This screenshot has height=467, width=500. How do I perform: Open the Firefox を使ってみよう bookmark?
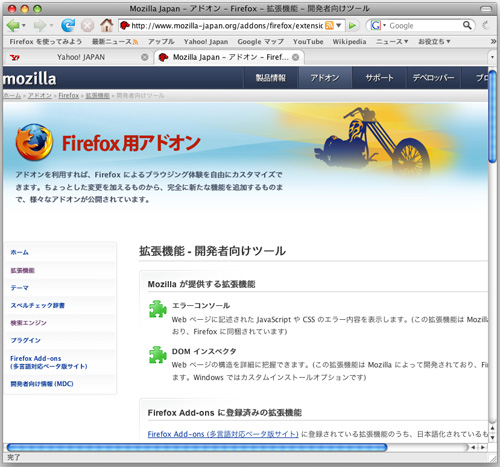(46, 42)
